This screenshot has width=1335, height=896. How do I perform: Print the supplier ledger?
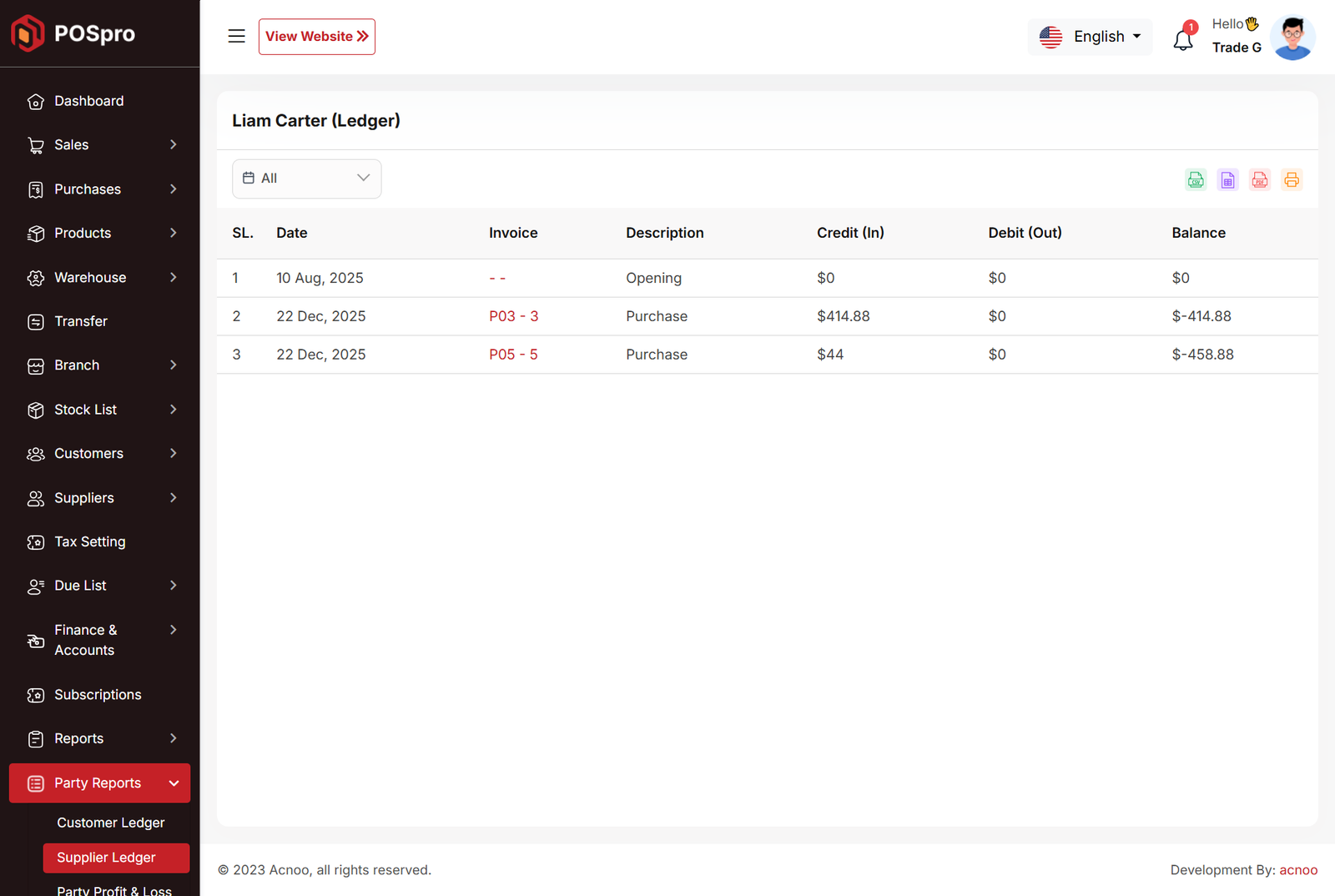click(1292, 179)
